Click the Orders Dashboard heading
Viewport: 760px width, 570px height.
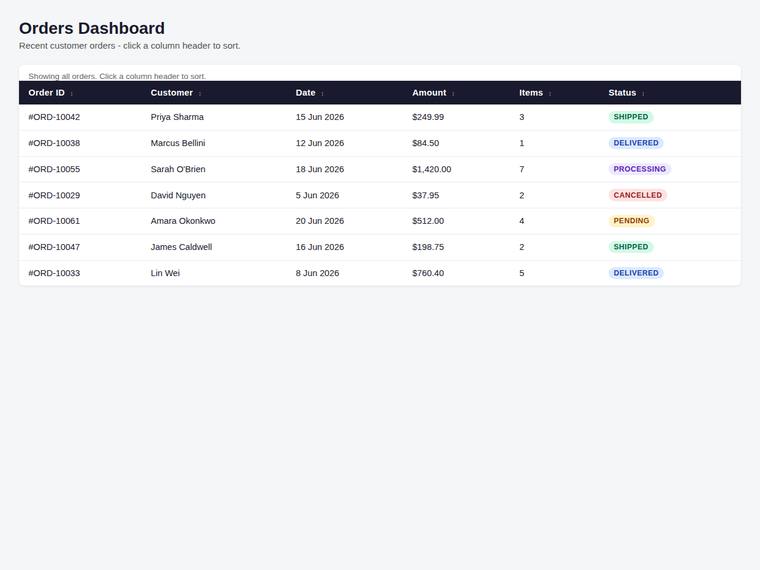pos(92,28)
